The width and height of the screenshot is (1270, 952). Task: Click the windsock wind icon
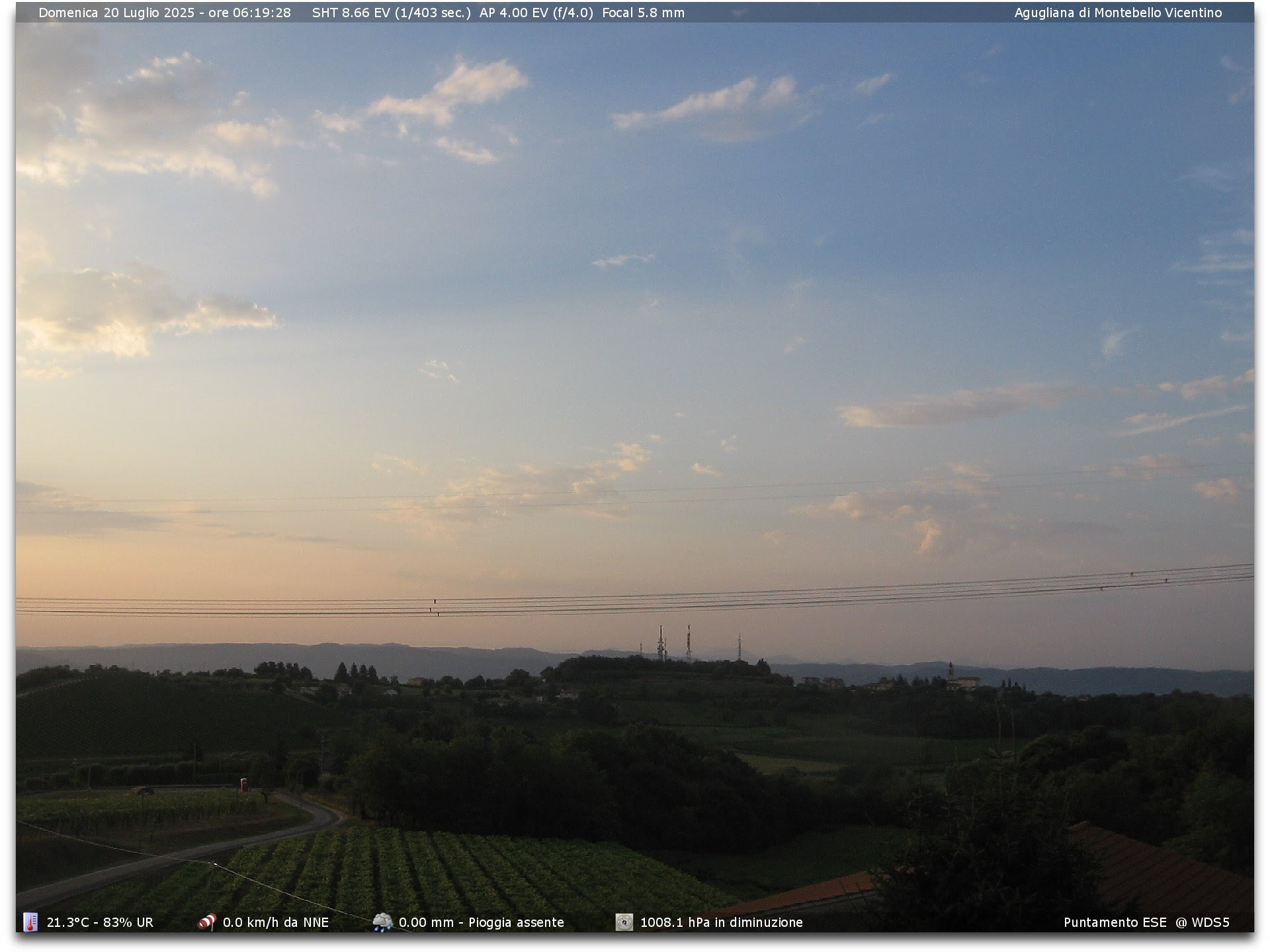tap(207, 922)
